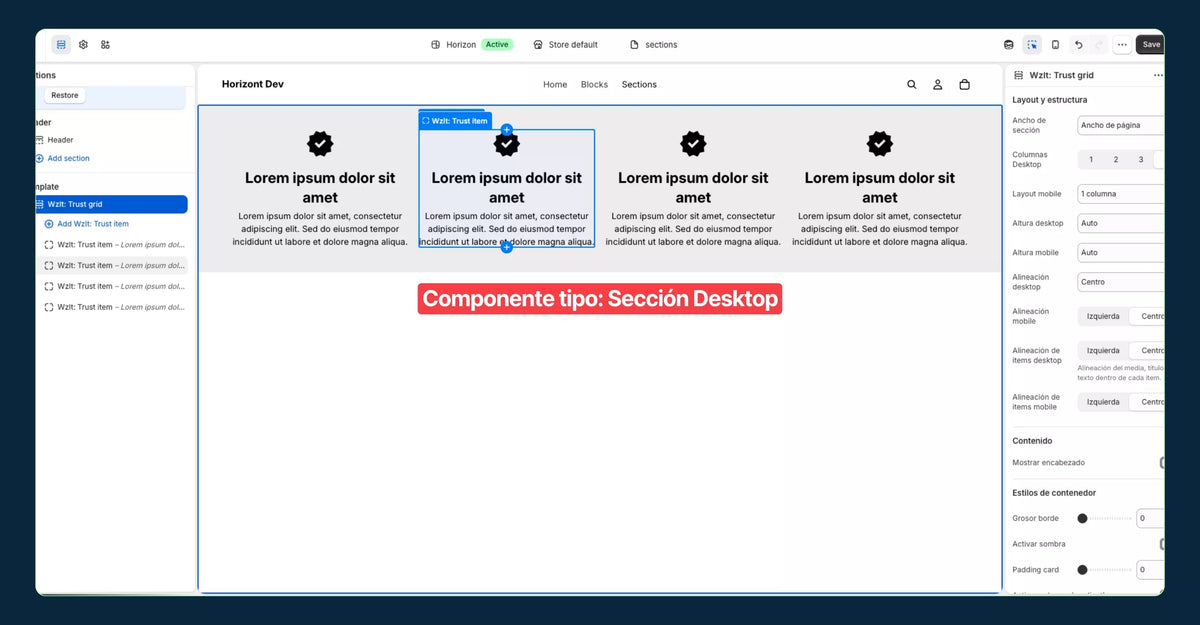The height and width of the screenshot is (625, 1200).
Task: Click Home in store preview navigation
Action: 555,85
